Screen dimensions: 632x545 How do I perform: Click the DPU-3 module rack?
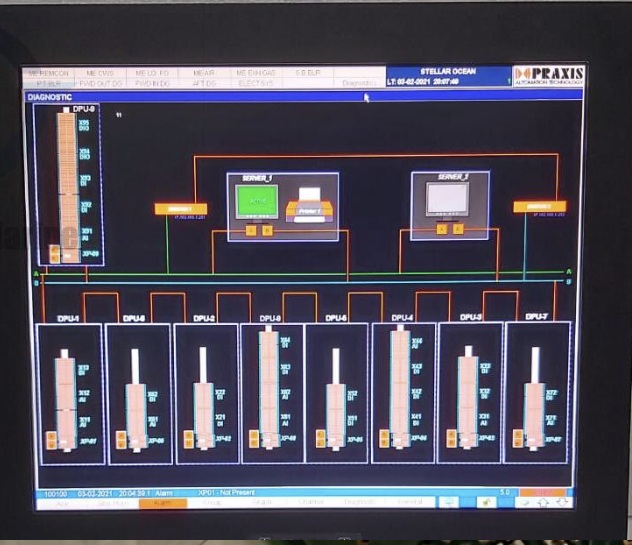[x=468, y=397]
